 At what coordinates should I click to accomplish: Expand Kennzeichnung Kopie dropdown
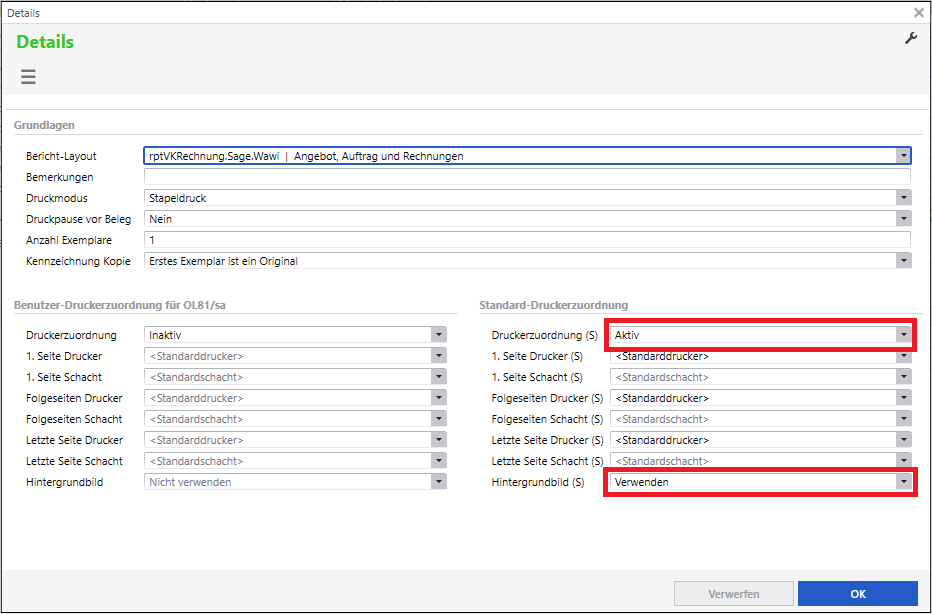903,261
